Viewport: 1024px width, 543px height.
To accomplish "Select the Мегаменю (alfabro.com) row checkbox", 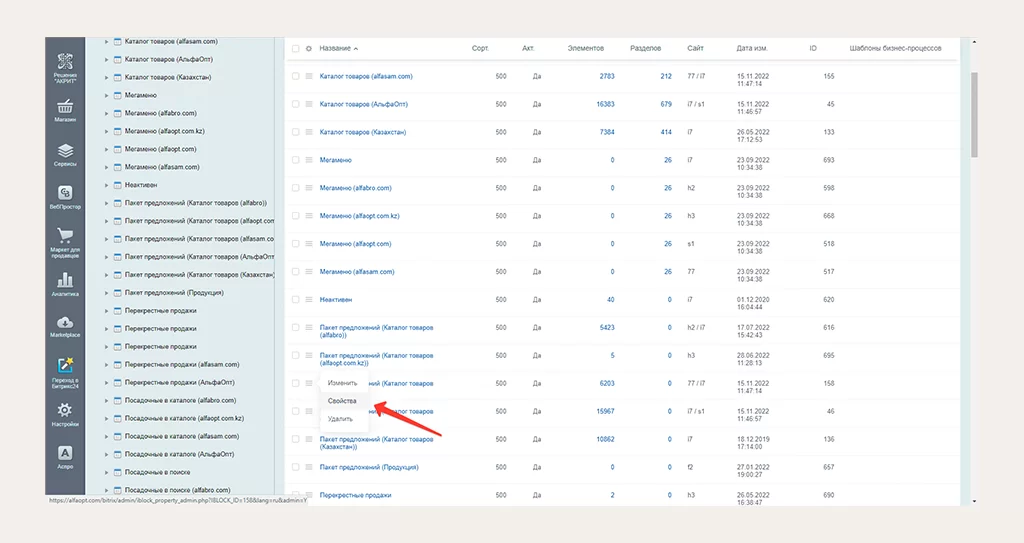I will (x=295, y=188).
